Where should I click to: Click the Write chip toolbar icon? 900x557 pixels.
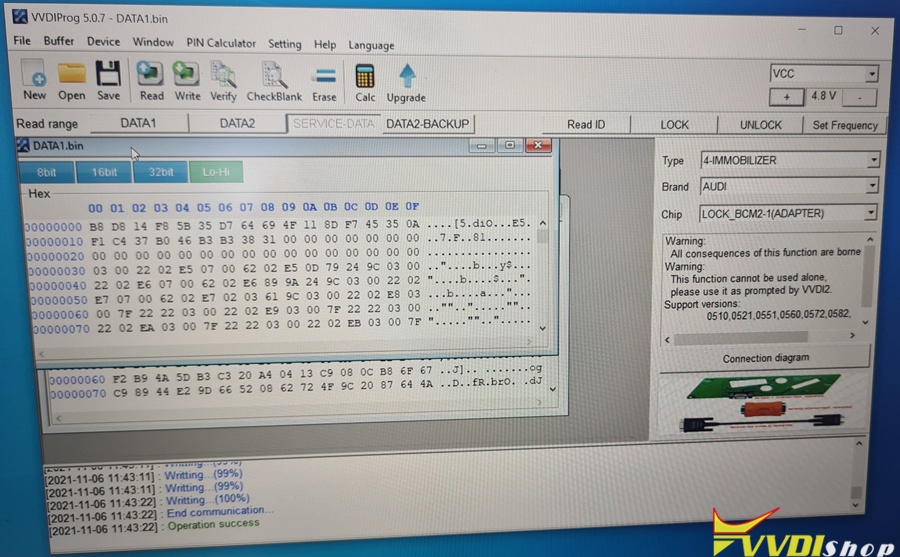[187, 81]
